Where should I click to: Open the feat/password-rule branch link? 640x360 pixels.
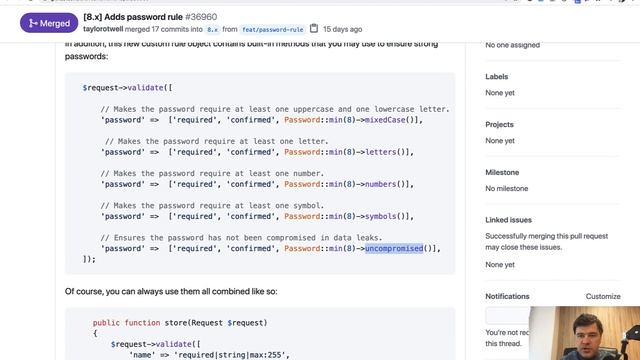pyautogui.click(x=273, y=29)
